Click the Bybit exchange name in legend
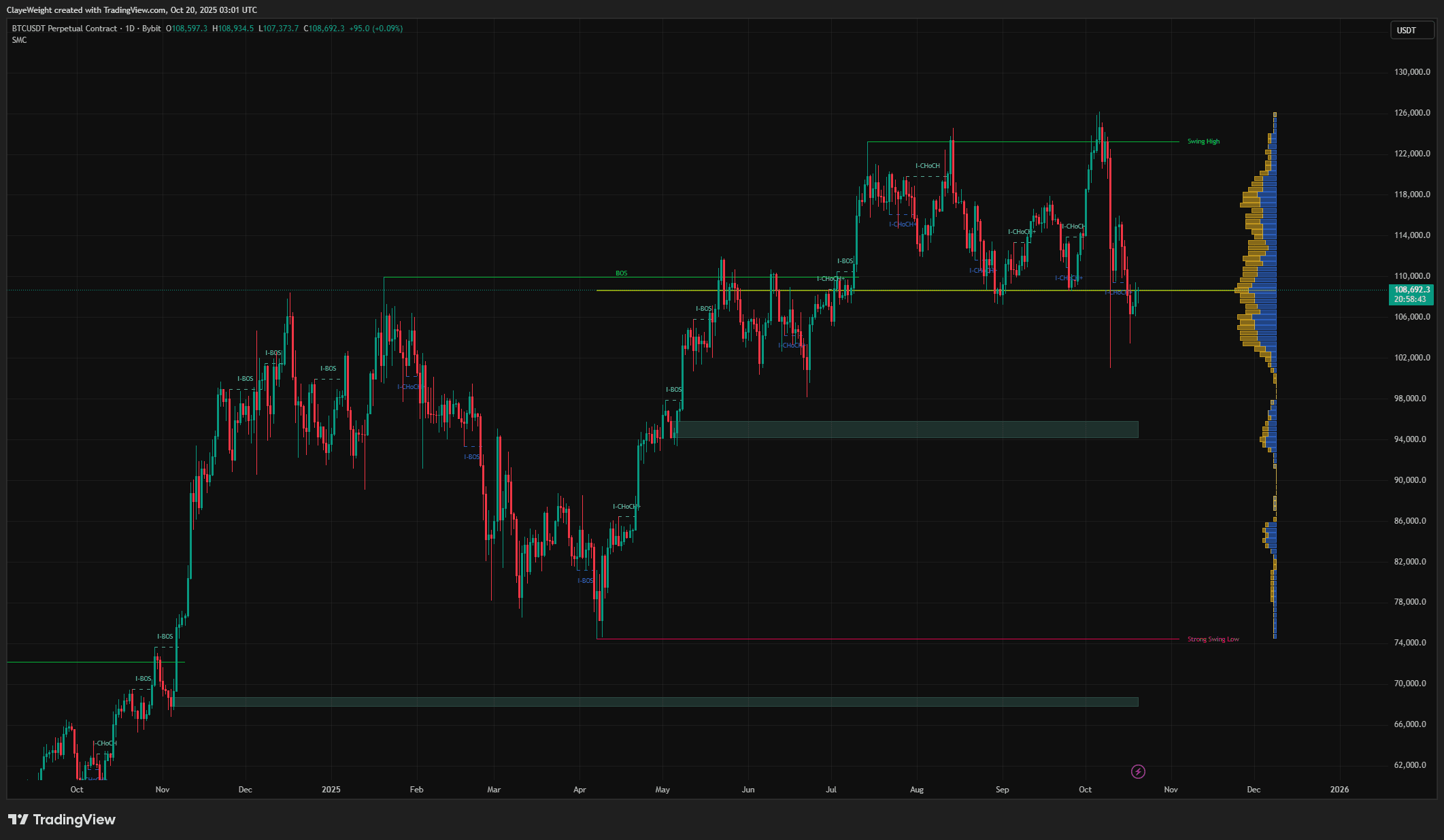The height and width of the screenshot is (840, 1444). (152, 29)
